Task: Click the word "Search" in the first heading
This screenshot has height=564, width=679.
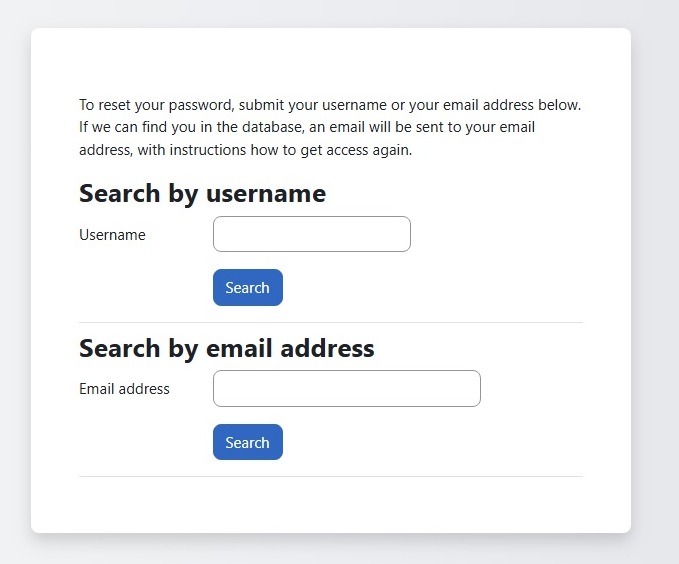Action: pyautogui.click(x=120, y=193)
